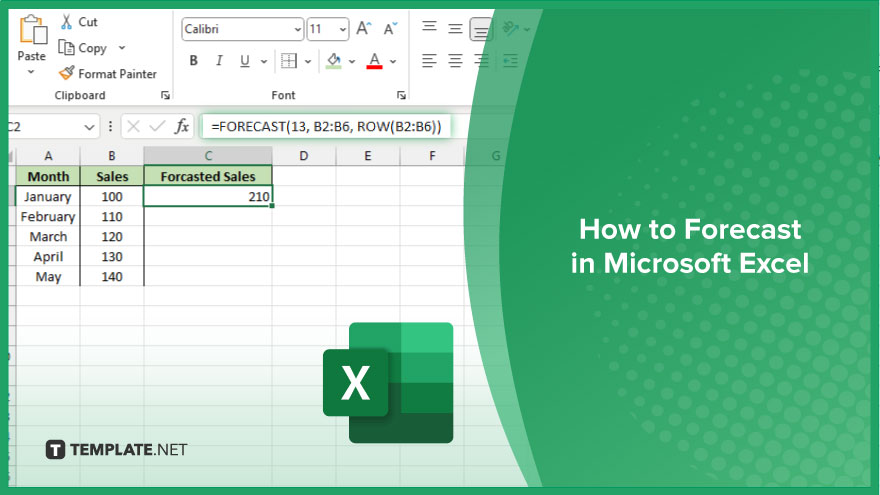Select column D header
The height and width of the screenshot is (495, 880).
pyautogui.click(x=304, y=156)
